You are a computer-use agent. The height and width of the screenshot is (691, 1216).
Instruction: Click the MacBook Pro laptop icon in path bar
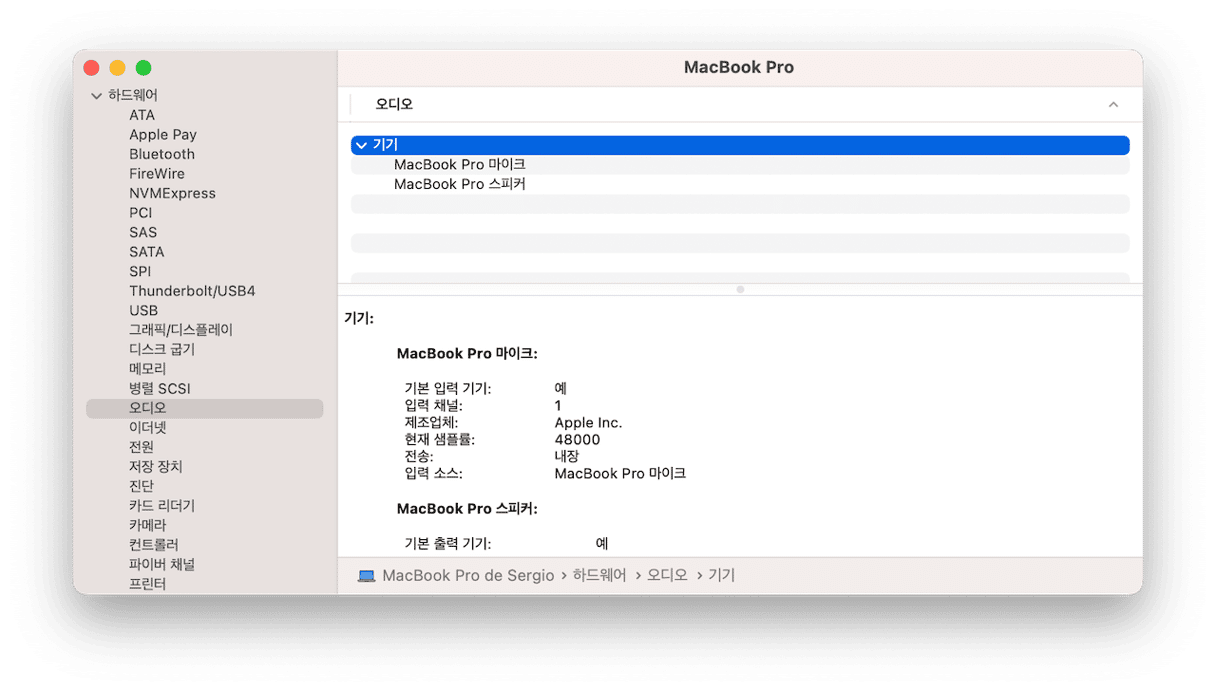pyautogui.click(x=366, y=576)
